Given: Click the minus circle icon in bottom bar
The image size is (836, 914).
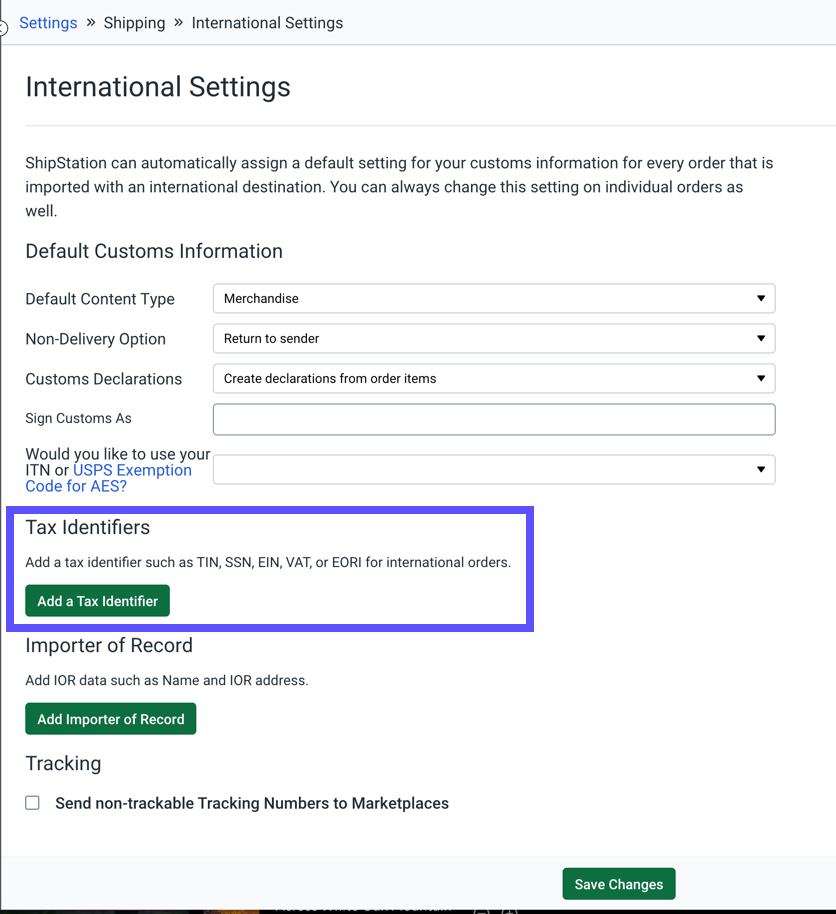Looking at the screenshot, I should pyautogui.click(x=482, y=911).
